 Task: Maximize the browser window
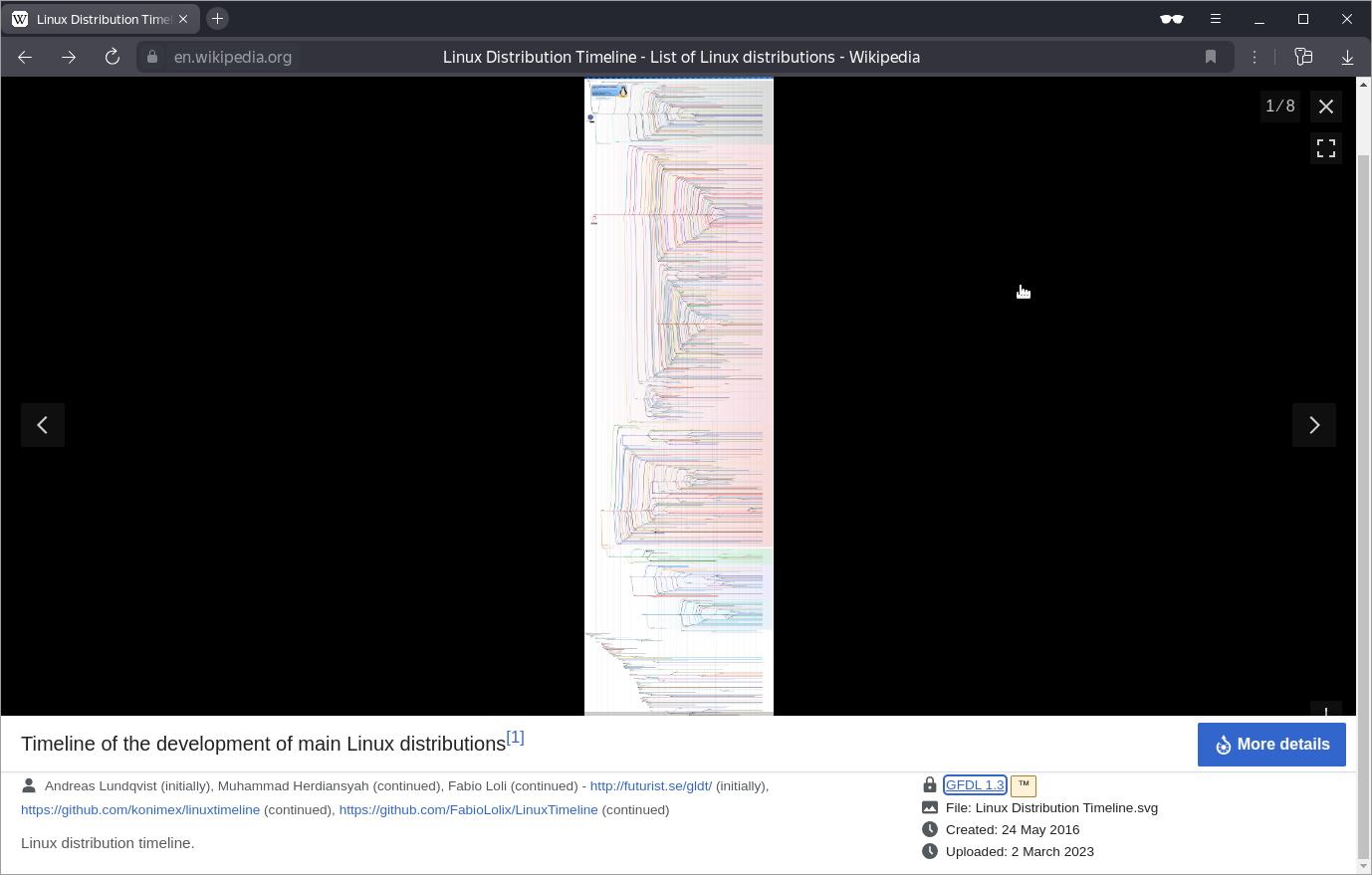click(x=1303, y=19)
